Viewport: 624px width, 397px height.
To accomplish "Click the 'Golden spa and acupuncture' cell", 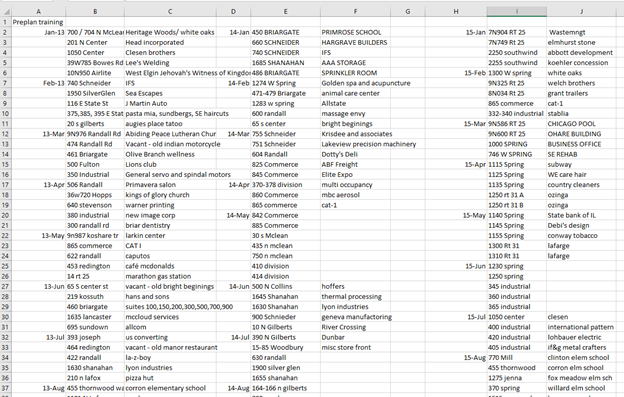I will point(355,83).
